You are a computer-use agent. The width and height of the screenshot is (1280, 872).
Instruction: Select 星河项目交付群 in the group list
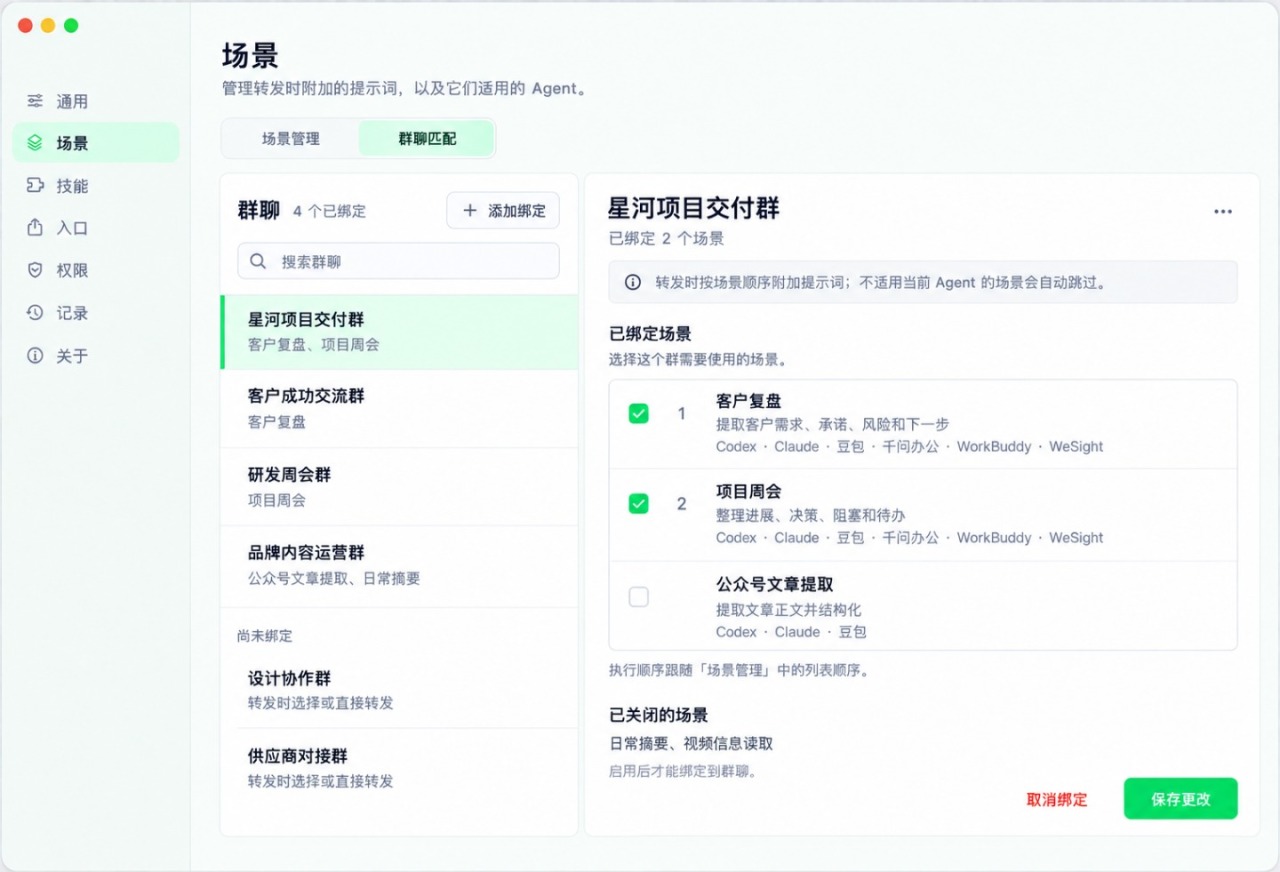pos(399,332)
